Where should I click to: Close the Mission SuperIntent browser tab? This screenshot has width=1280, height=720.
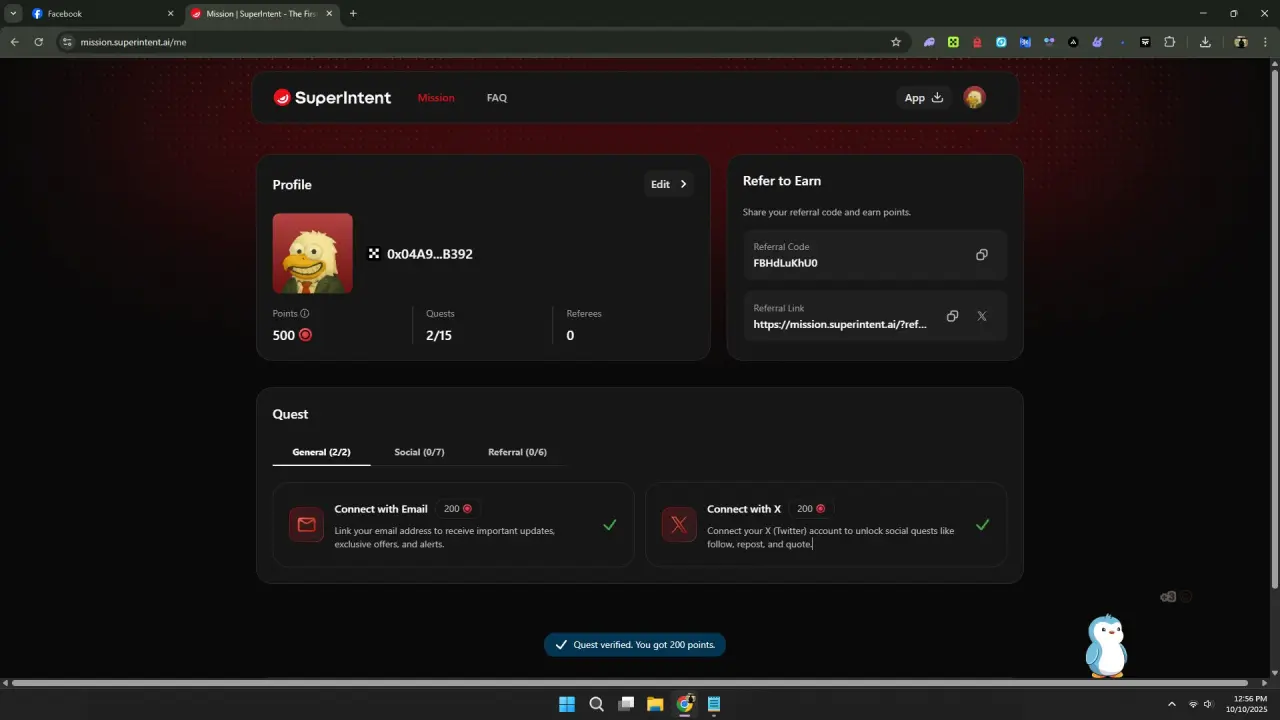(x=330, y=14)
